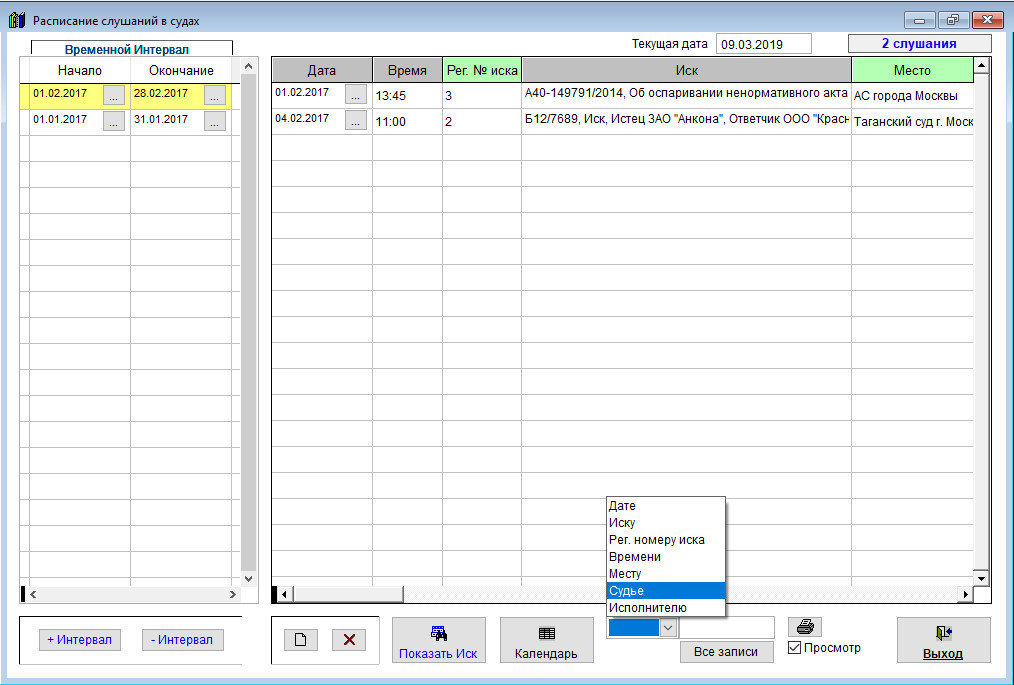Open date picker for end 31.01.2017
Viewport: 1014px width, 685px height.
215,121
